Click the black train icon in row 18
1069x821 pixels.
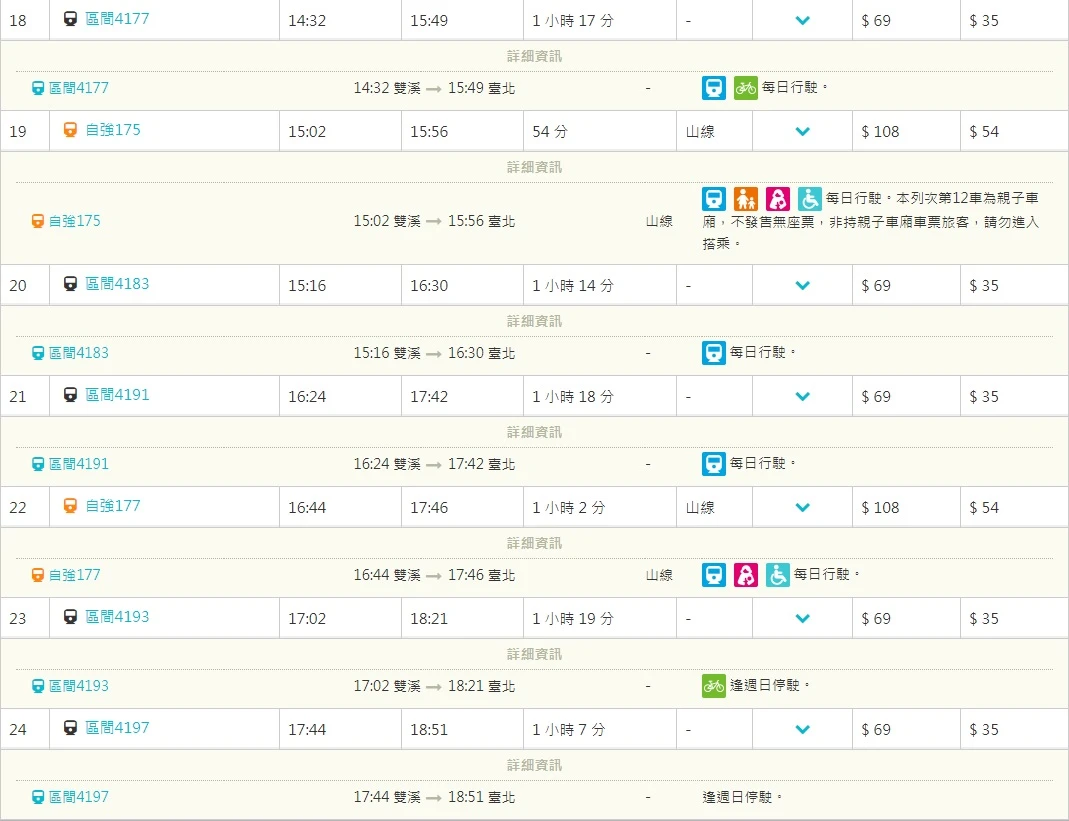(70, 18)
